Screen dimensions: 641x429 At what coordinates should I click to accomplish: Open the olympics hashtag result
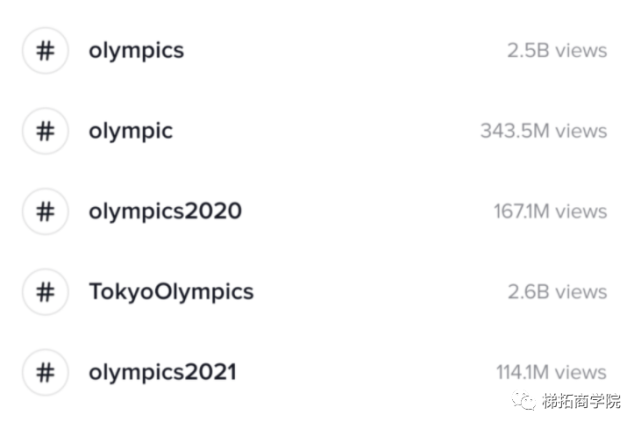point(137,52)
